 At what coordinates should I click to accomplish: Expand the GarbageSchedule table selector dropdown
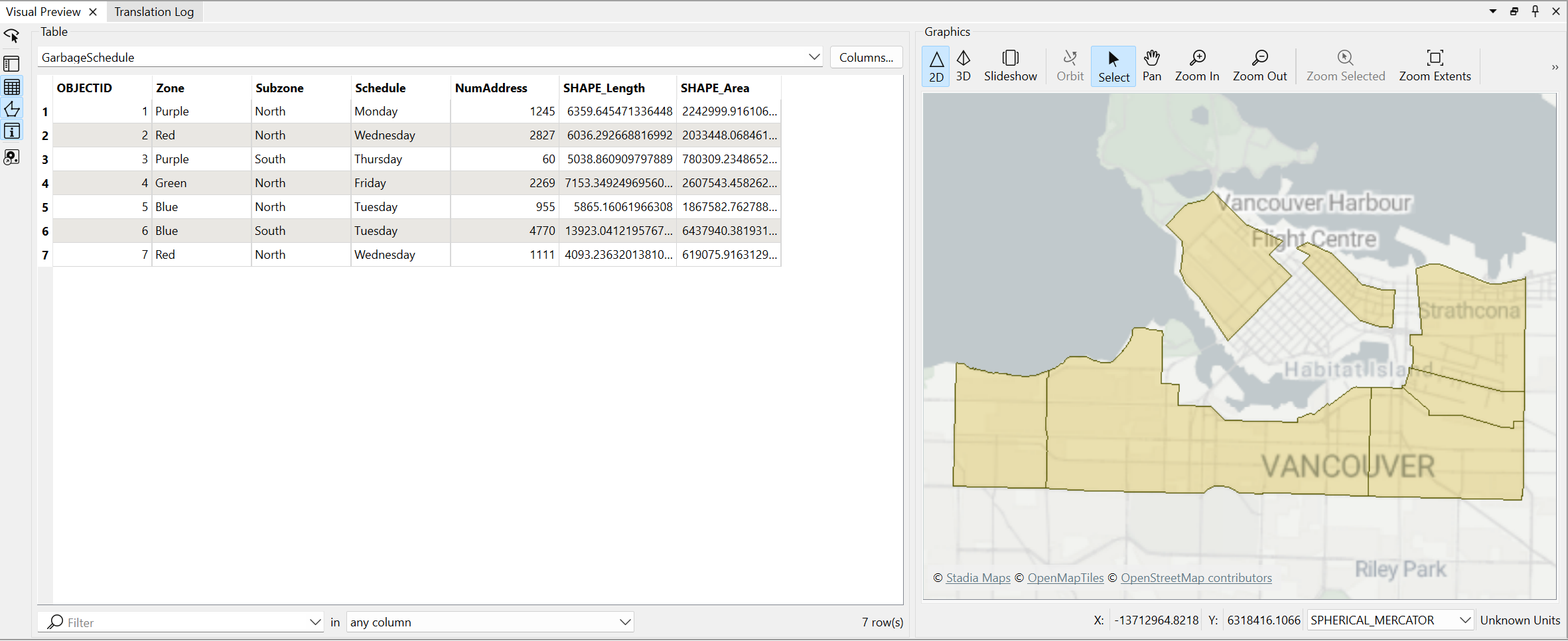(814, 57)
